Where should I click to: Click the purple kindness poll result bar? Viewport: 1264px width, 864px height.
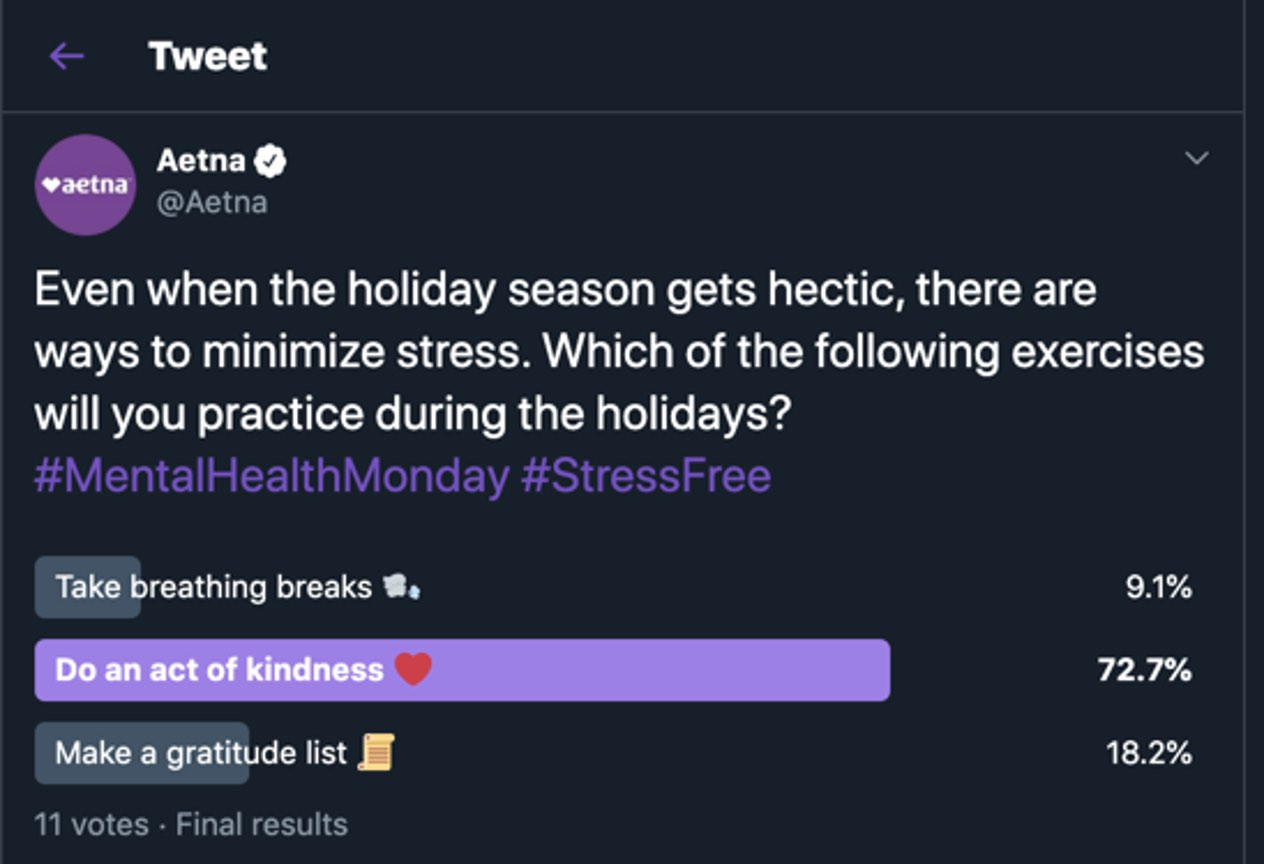pyautogui.click(x=650, y=670)
